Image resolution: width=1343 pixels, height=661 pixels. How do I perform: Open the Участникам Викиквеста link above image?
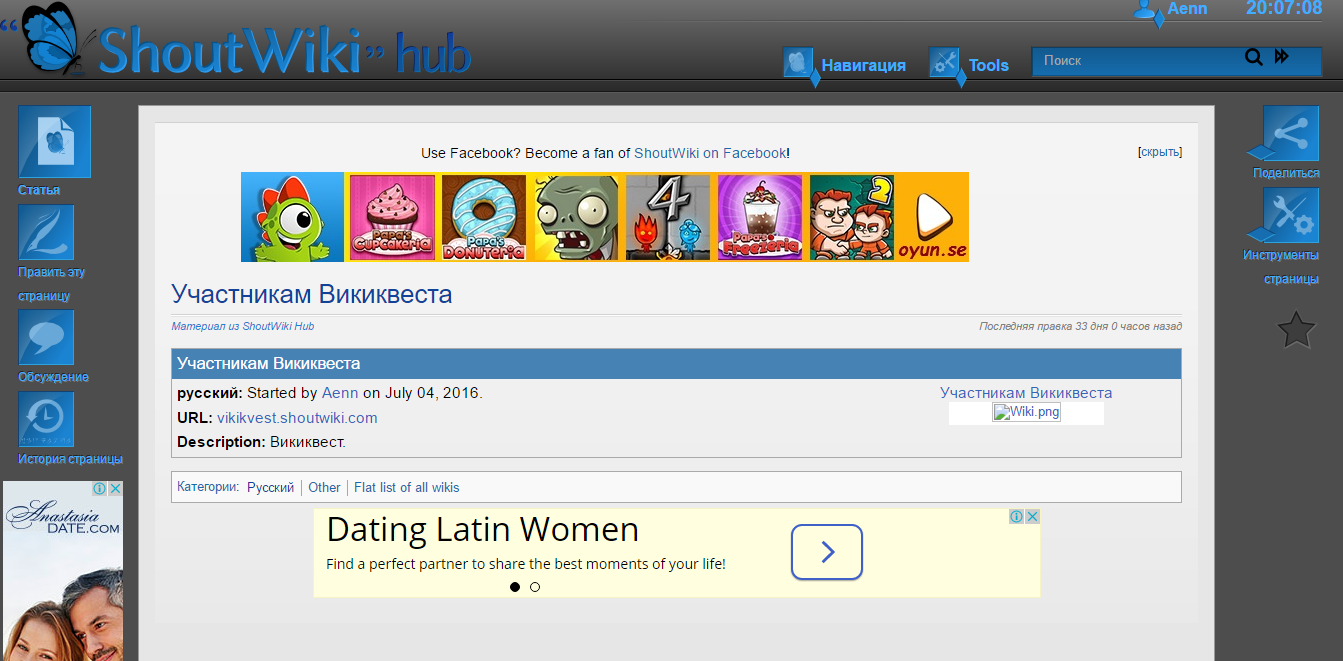click(x=1026, y=393)
